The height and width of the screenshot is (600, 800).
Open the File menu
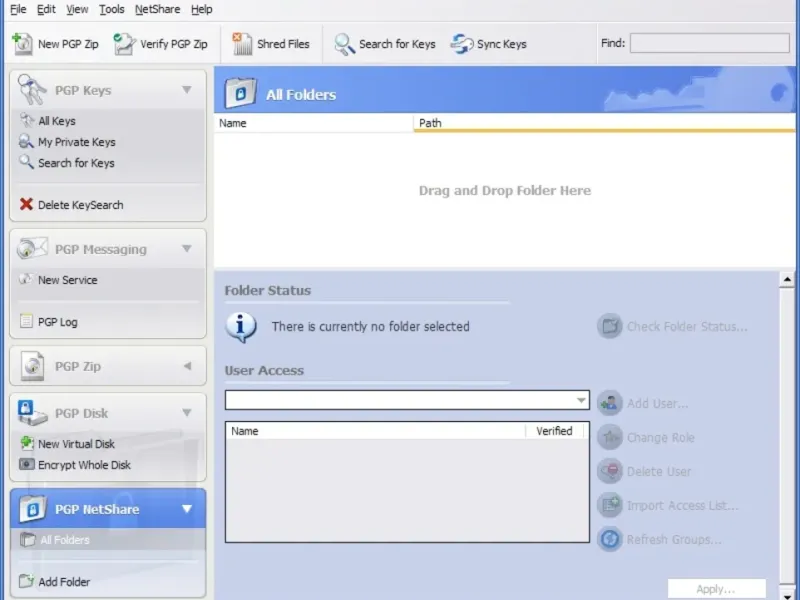coord(18,9)
